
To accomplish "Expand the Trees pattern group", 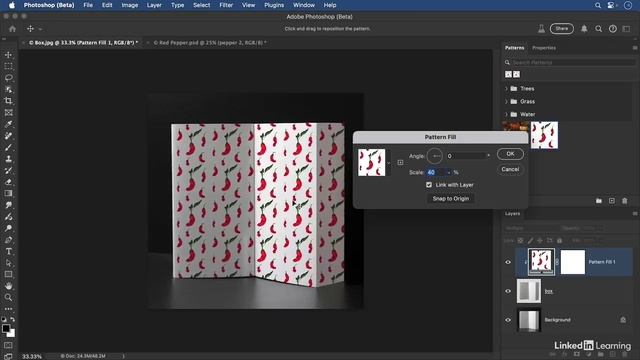I will [x=507, y=89].
